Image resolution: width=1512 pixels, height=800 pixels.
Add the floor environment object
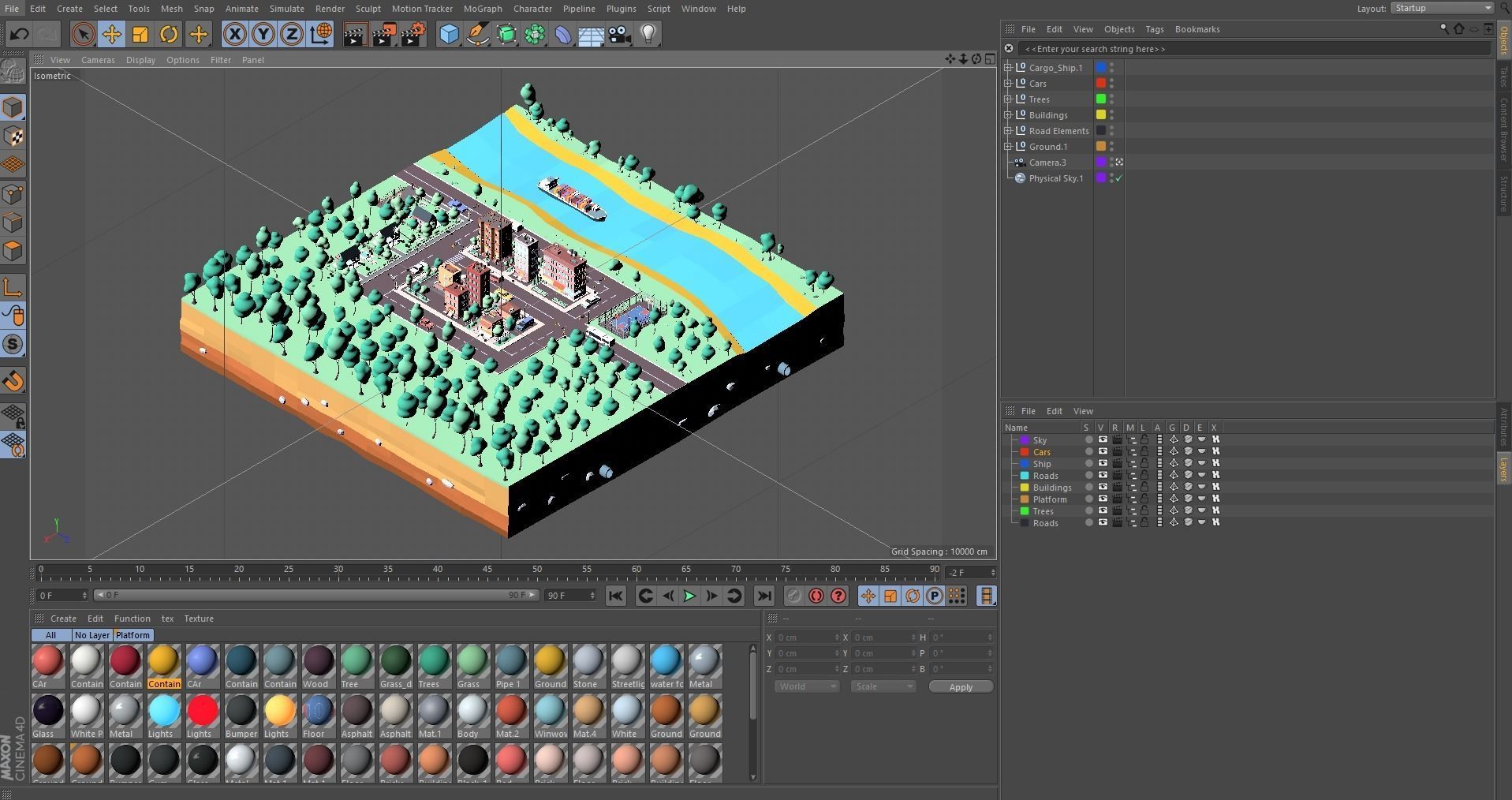pyautogui.click(x=592, y=34)
